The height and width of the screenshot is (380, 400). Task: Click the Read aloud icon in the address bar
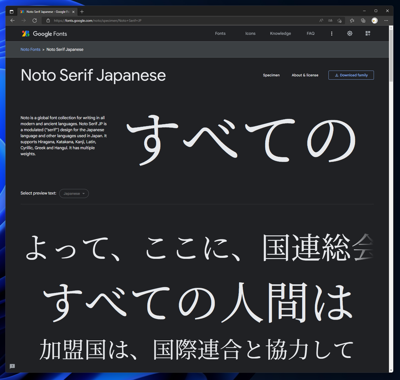pos(321,21)
